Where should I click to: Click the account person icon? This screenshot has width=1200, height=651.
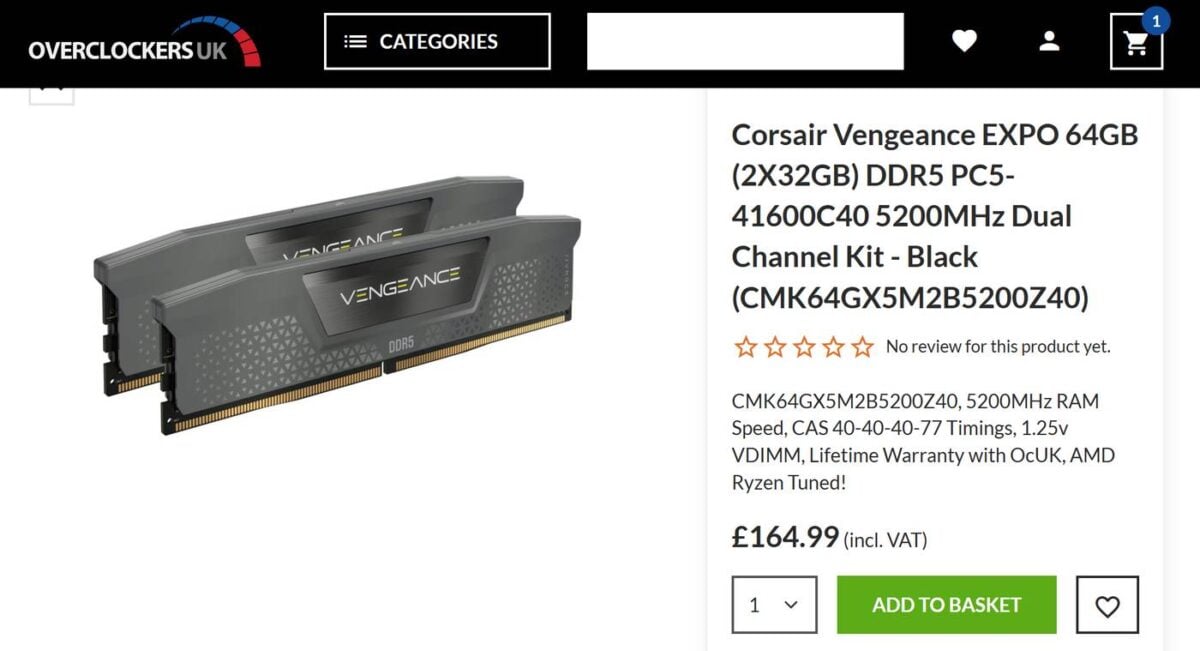1050,41
